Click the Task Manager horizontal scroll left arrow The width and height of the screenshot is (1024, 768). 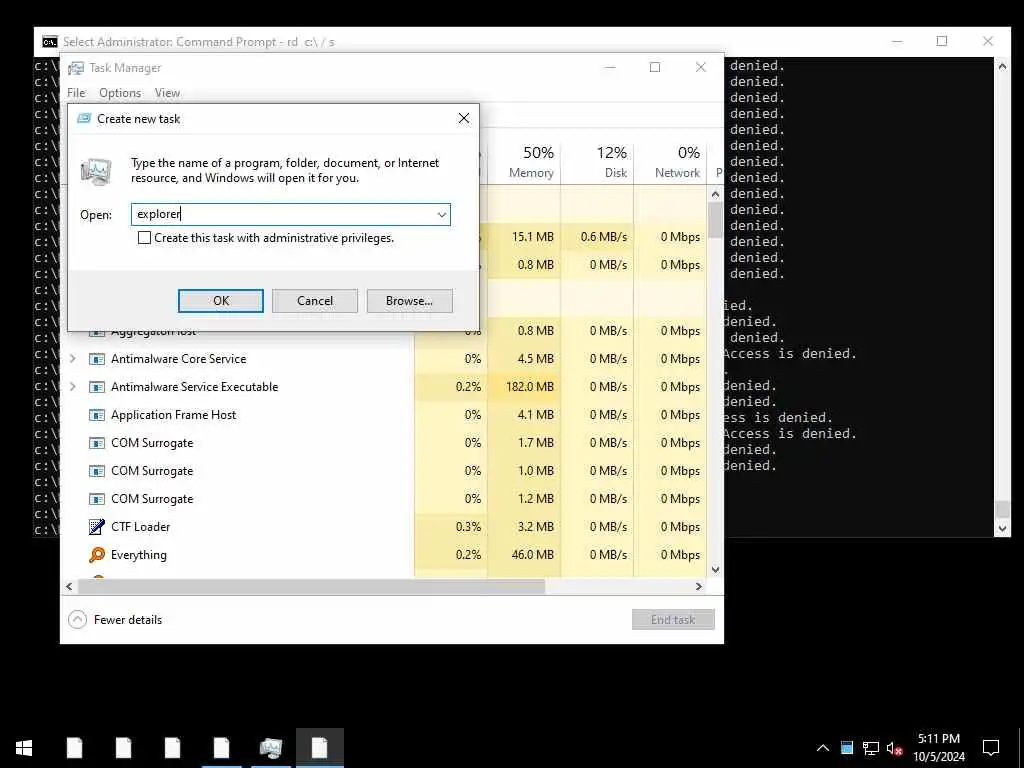pos(69,587)
